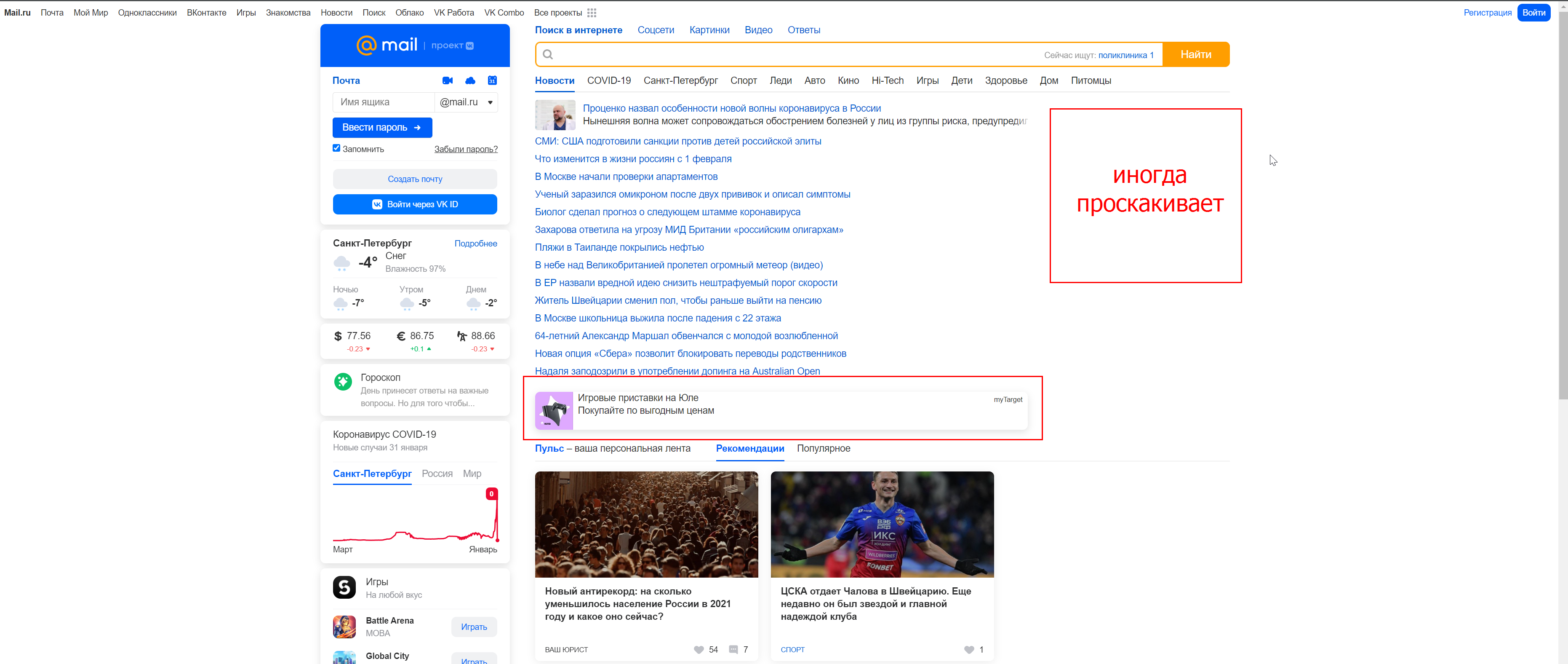Click the video call icon next to Почта
The width and height of the screenshot is (1568, 664).
pyautogui.click(x=448, y=80)
